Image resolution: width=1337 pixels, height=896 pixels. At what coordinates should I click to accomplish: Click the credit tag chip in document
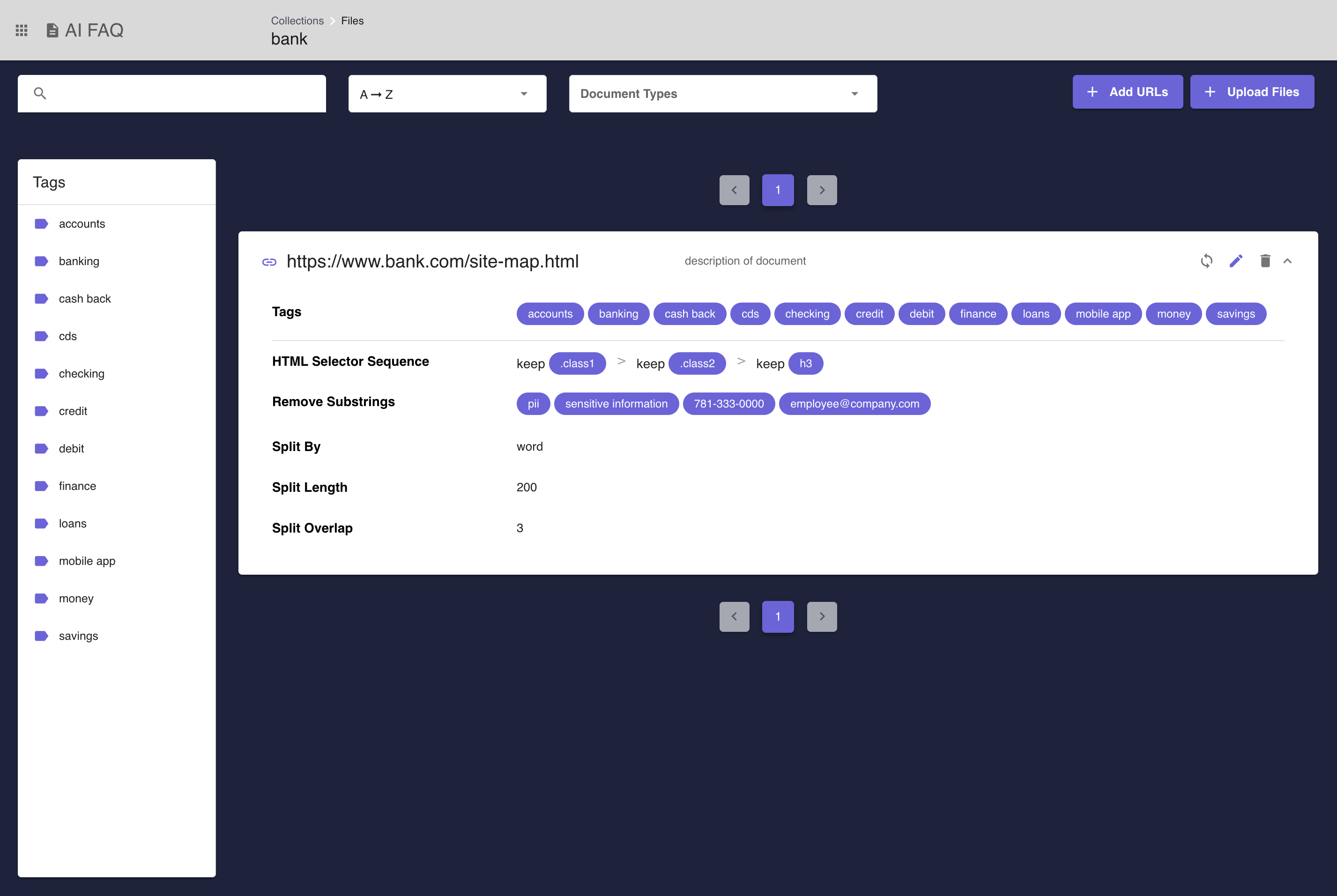[869, 314]
